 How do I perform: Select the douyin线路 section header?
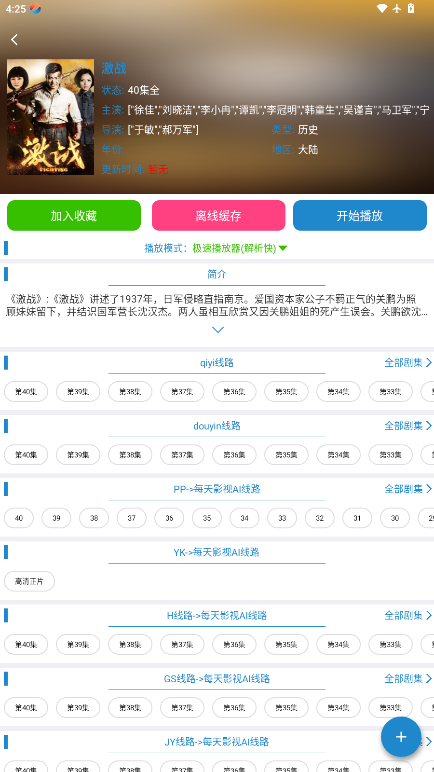[217, 426]
